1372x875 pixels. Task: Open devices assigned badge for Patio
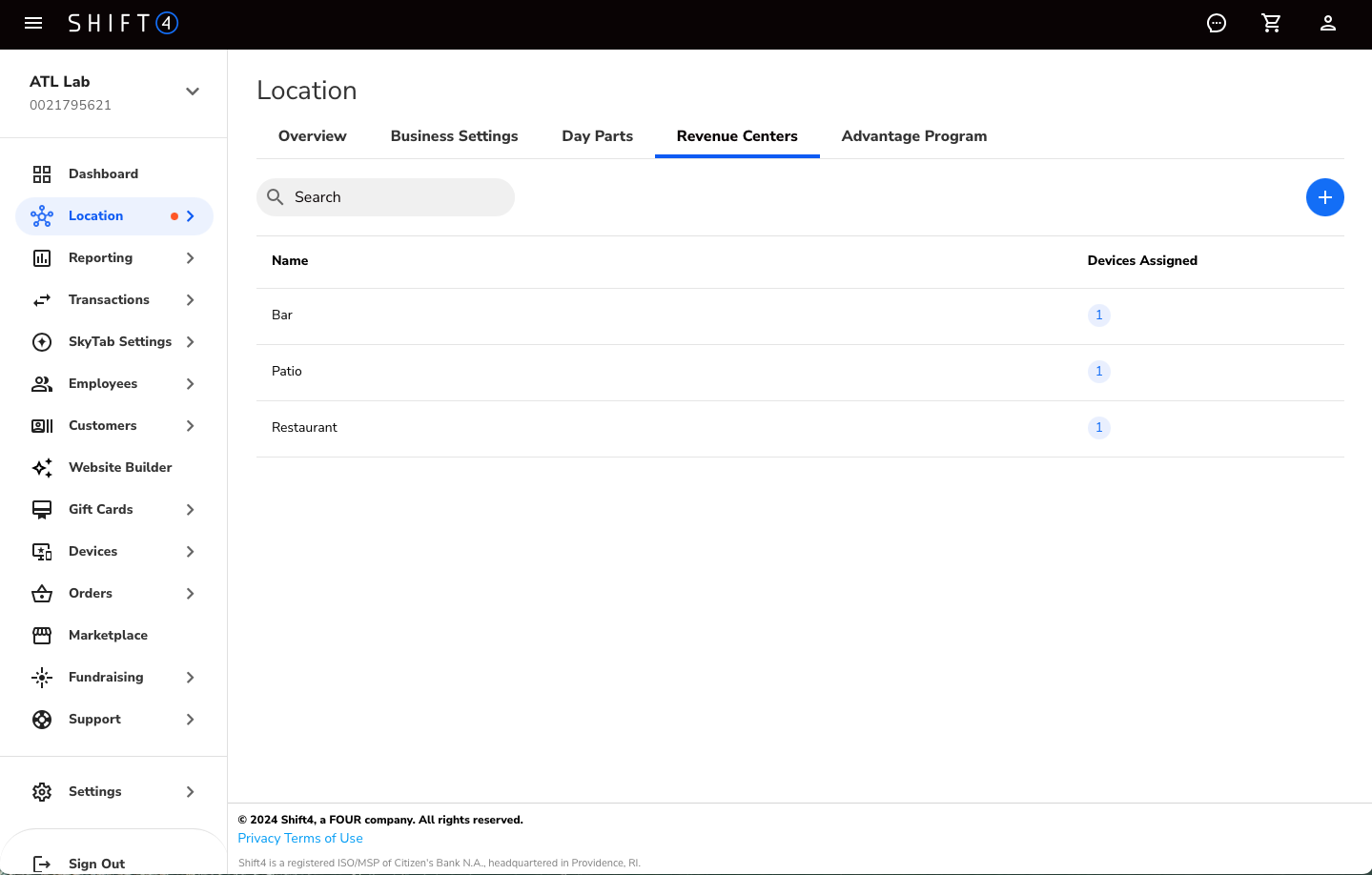[x=1098, y=372]
